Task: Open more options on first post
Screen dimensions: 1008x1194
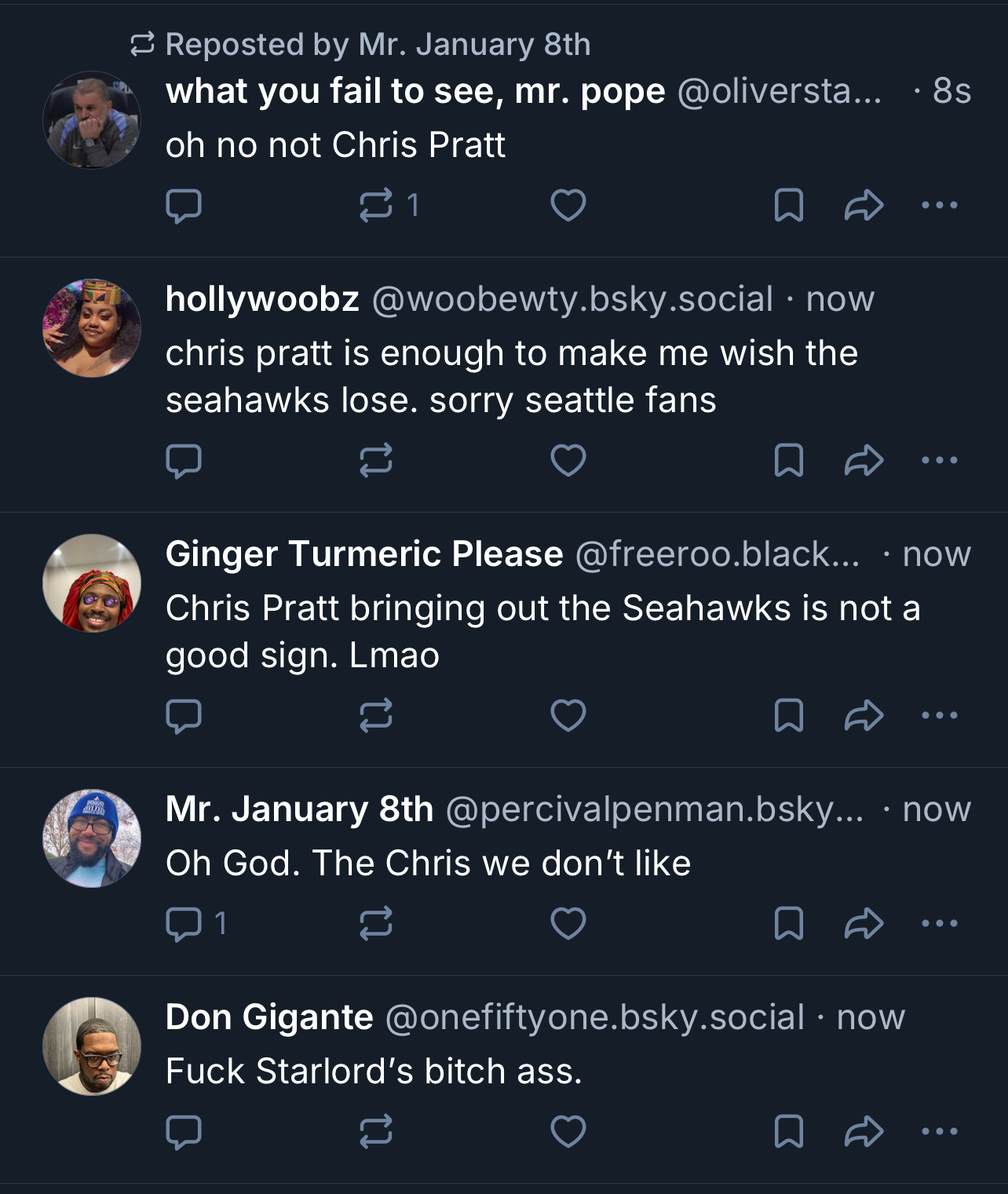Action: (x=940, y=206)
